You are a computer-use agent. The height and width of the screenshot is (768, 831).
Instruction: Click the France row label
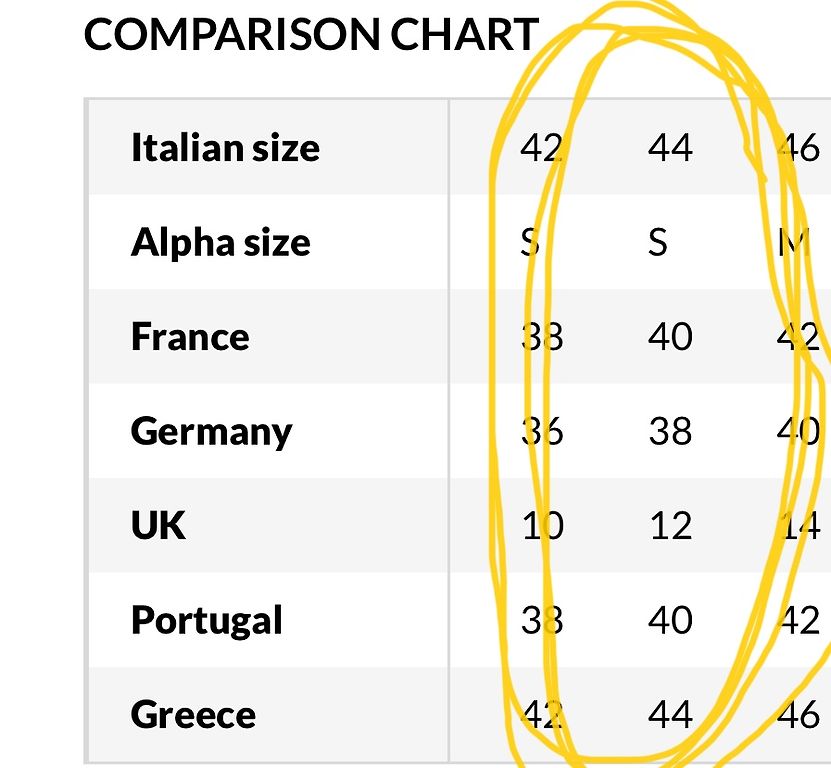tap(190, 337)
